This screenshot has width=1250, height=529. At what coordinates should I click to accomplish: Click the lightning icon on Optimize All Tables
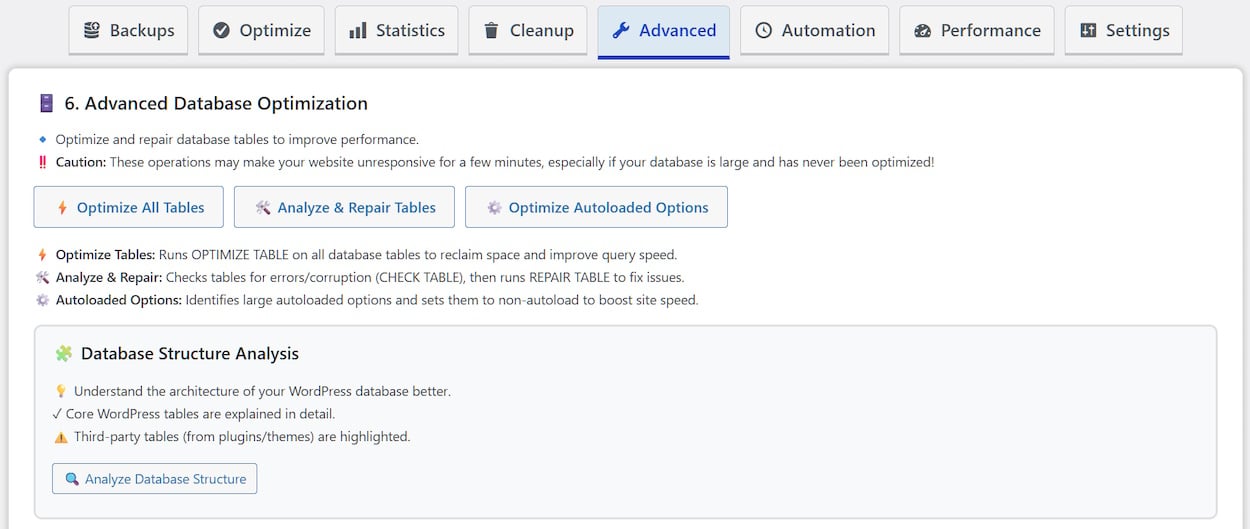[62, 208]
